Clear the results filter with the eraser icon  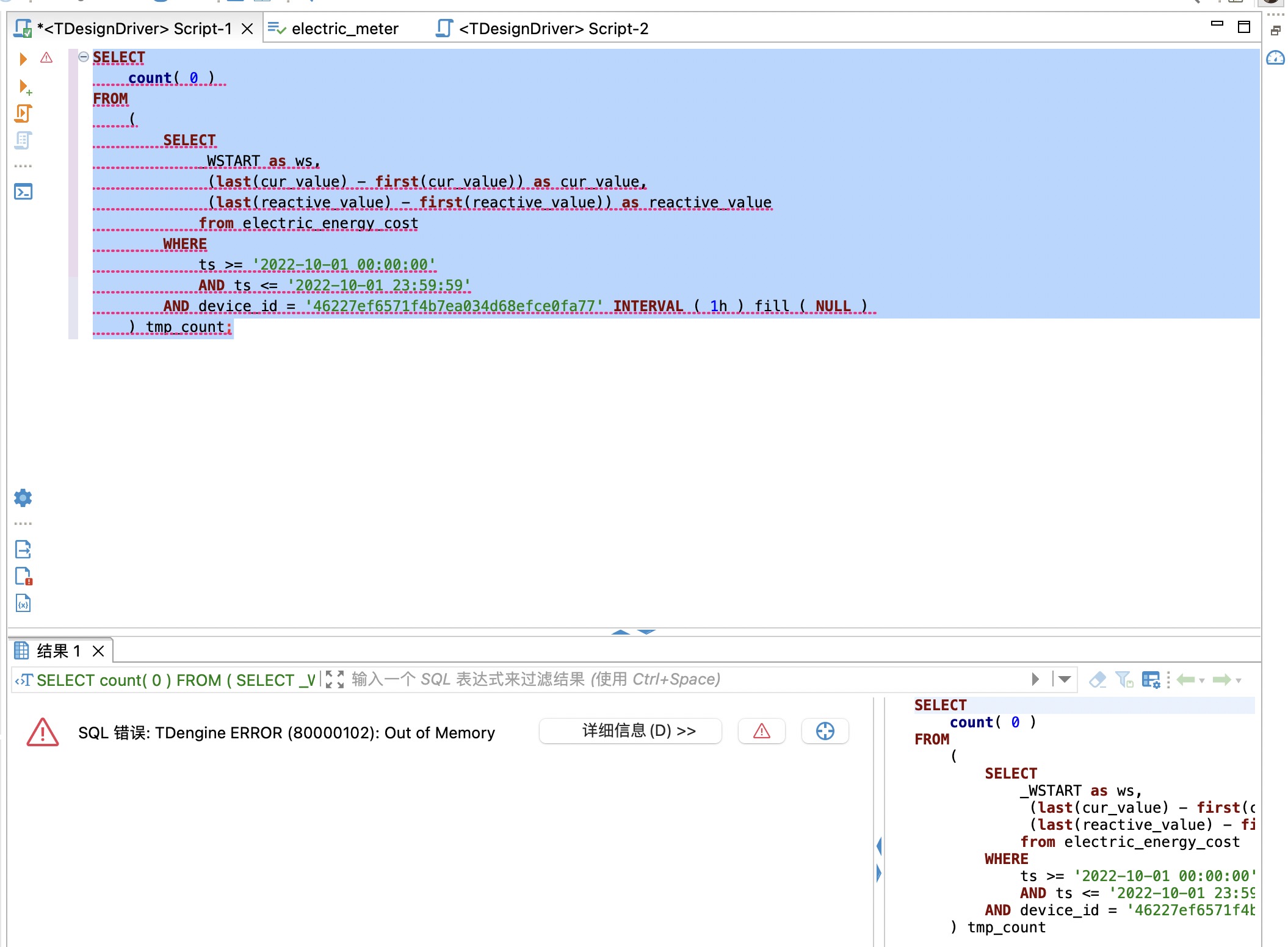click(1098, 679)
